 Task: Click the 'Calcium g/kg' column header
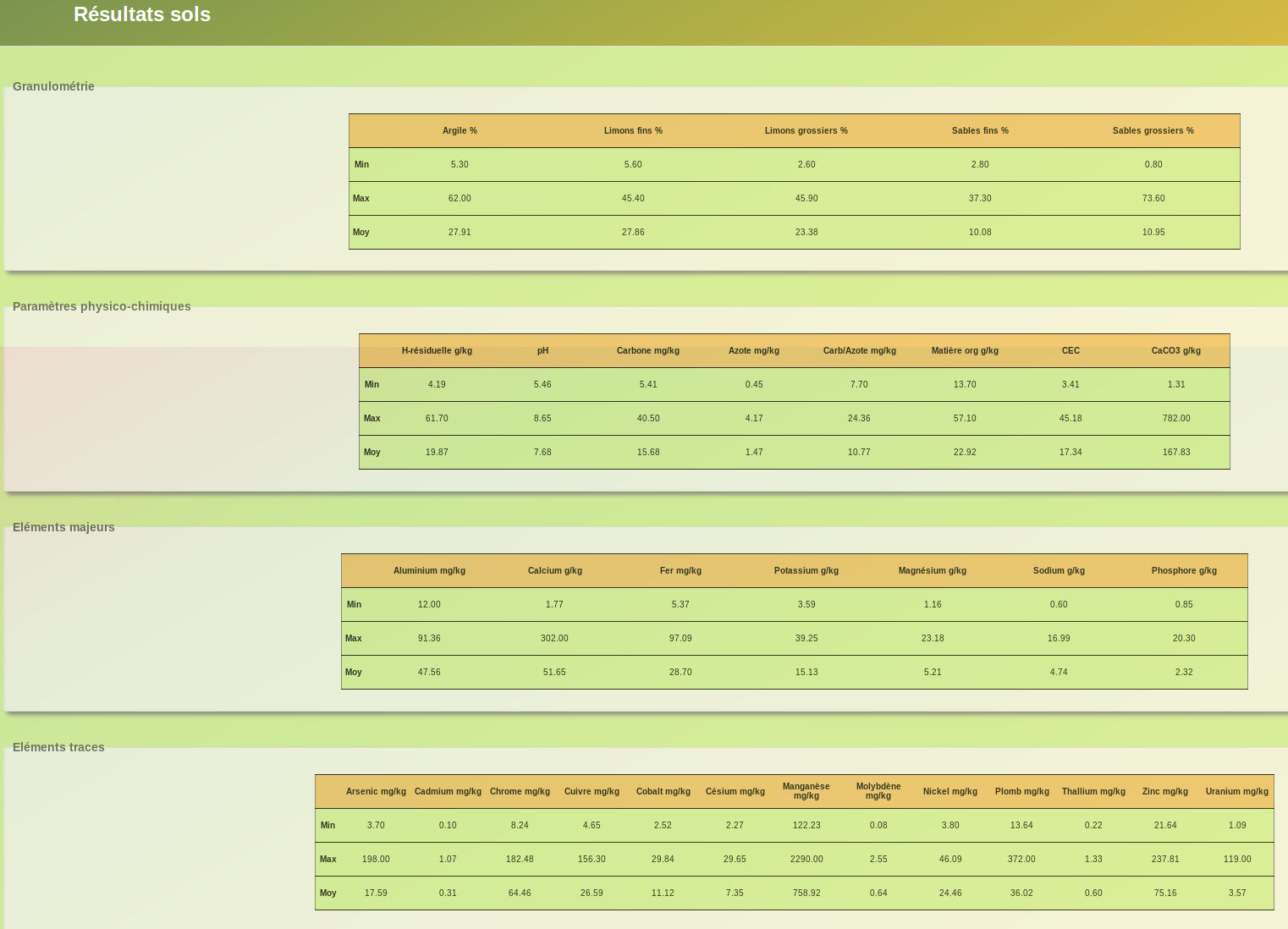554,570
